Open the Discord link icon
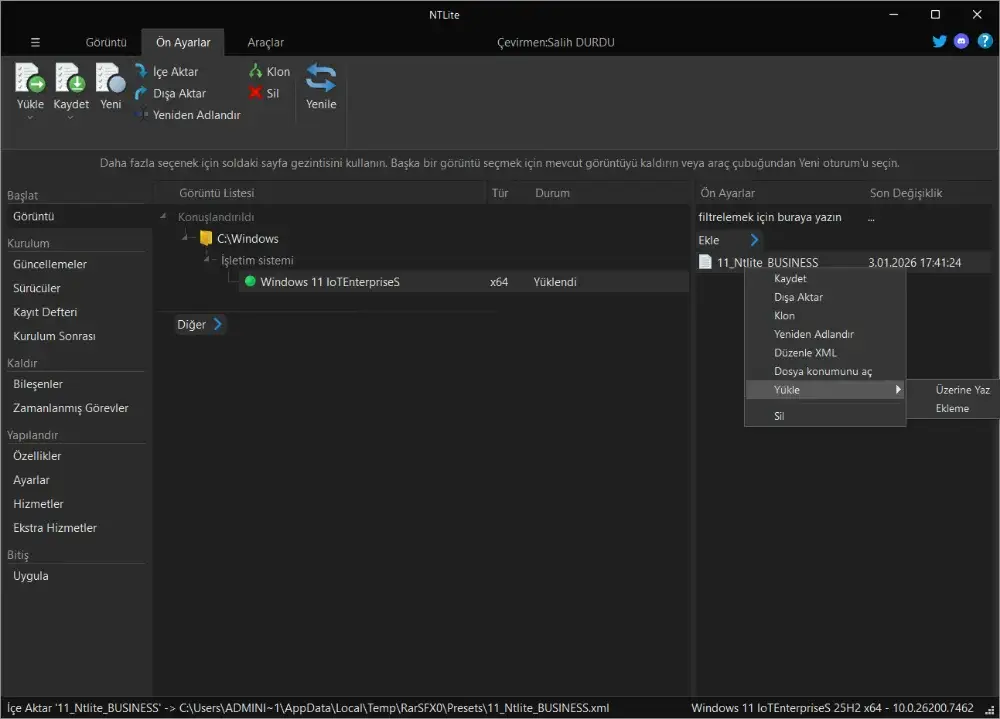This screenshot has width=1000, height=719. click(x=961, y=42)
